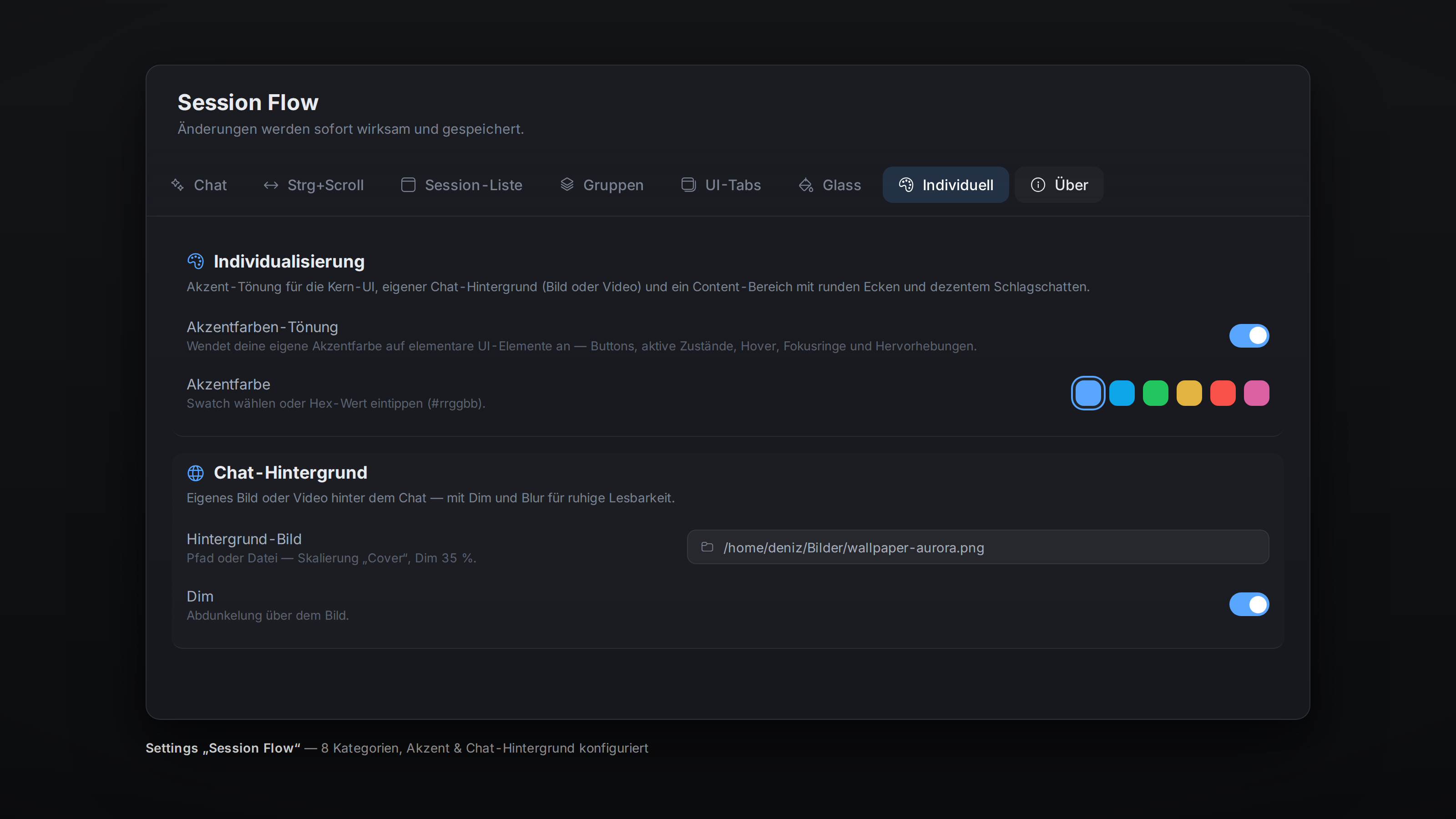Click the Session-Liste window icon
This screenshot has width=1456, height=819.
[x=408, y=185]
